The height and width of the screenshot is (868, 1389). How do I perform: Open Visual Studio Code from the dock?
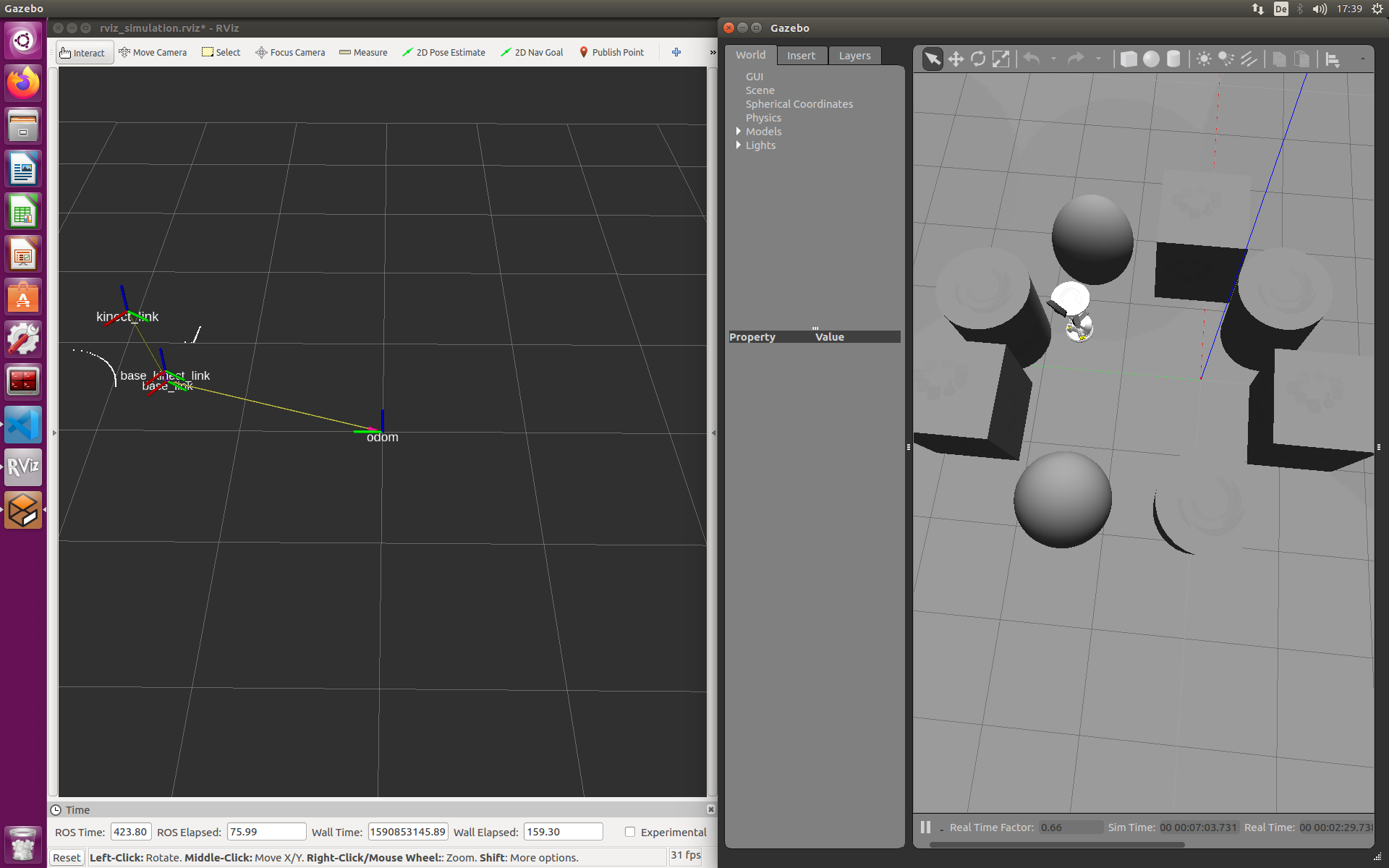[23, 425]
